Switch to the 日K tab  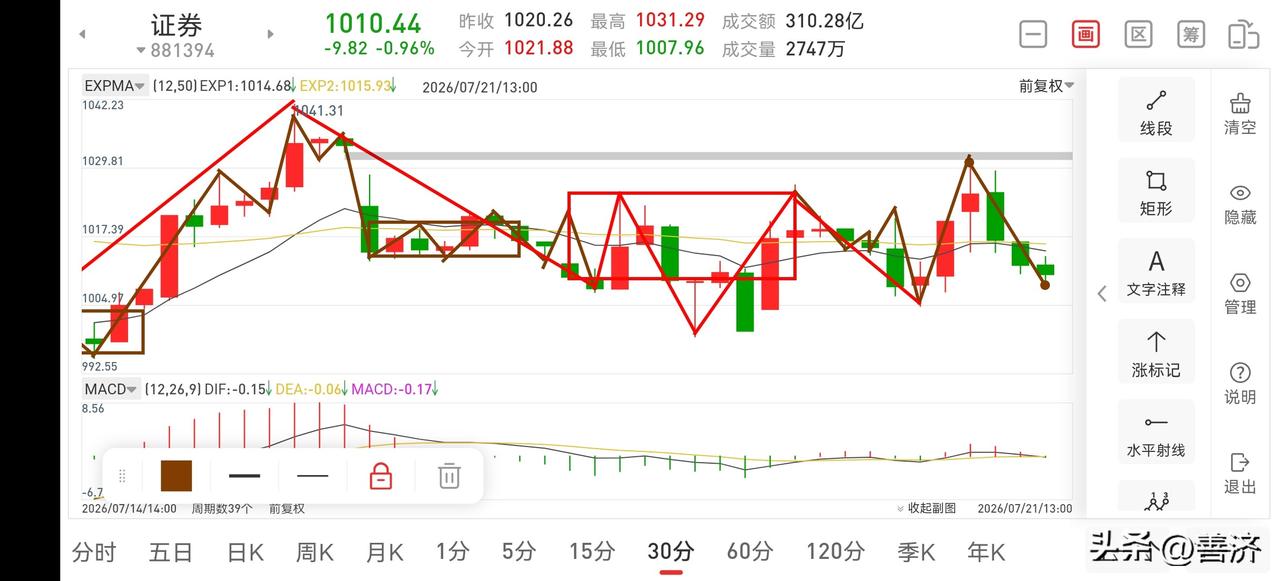pyautogui.click(x=245, y=551)
